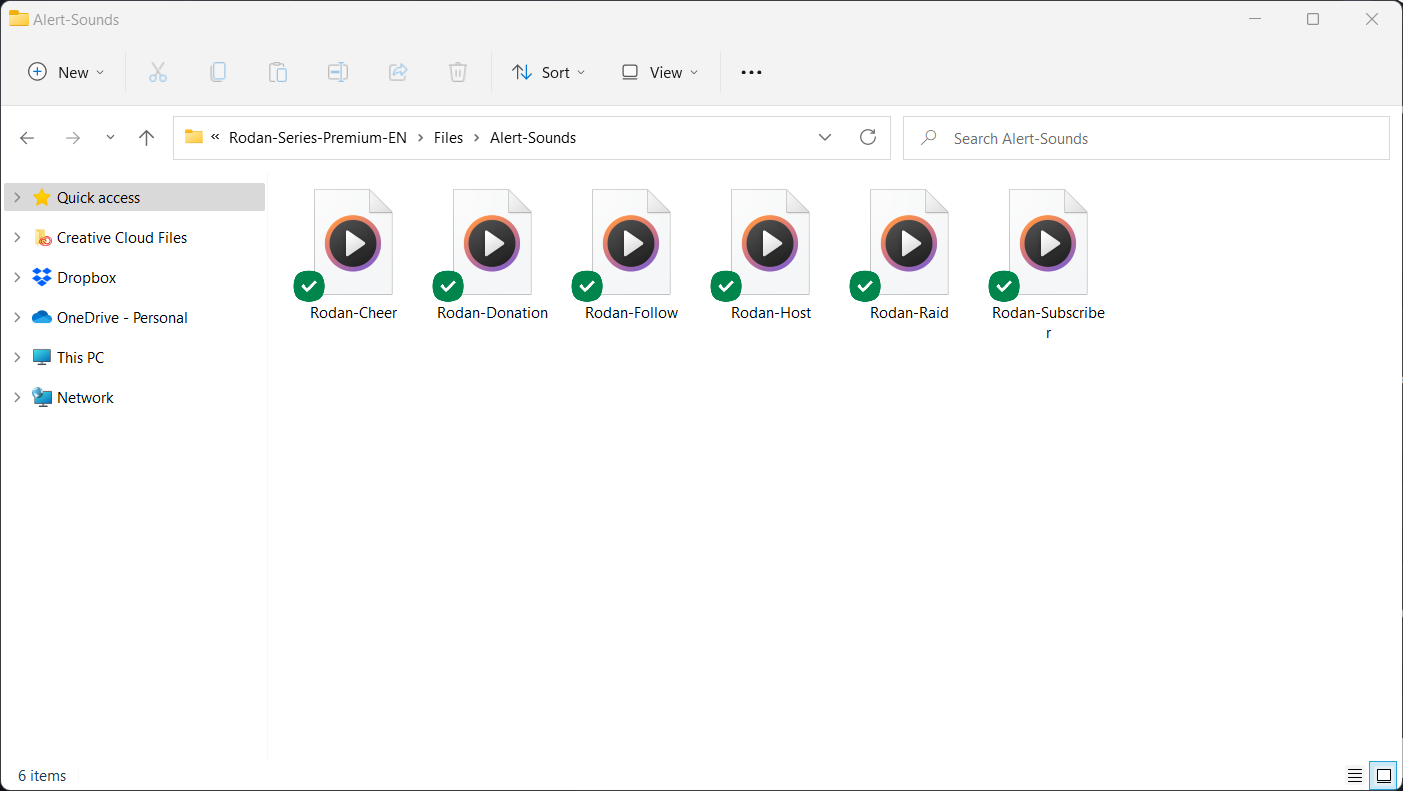1403x791 pixels.
Task: Click the Cut scissors icon in toolbar
Action: (158, 72)
